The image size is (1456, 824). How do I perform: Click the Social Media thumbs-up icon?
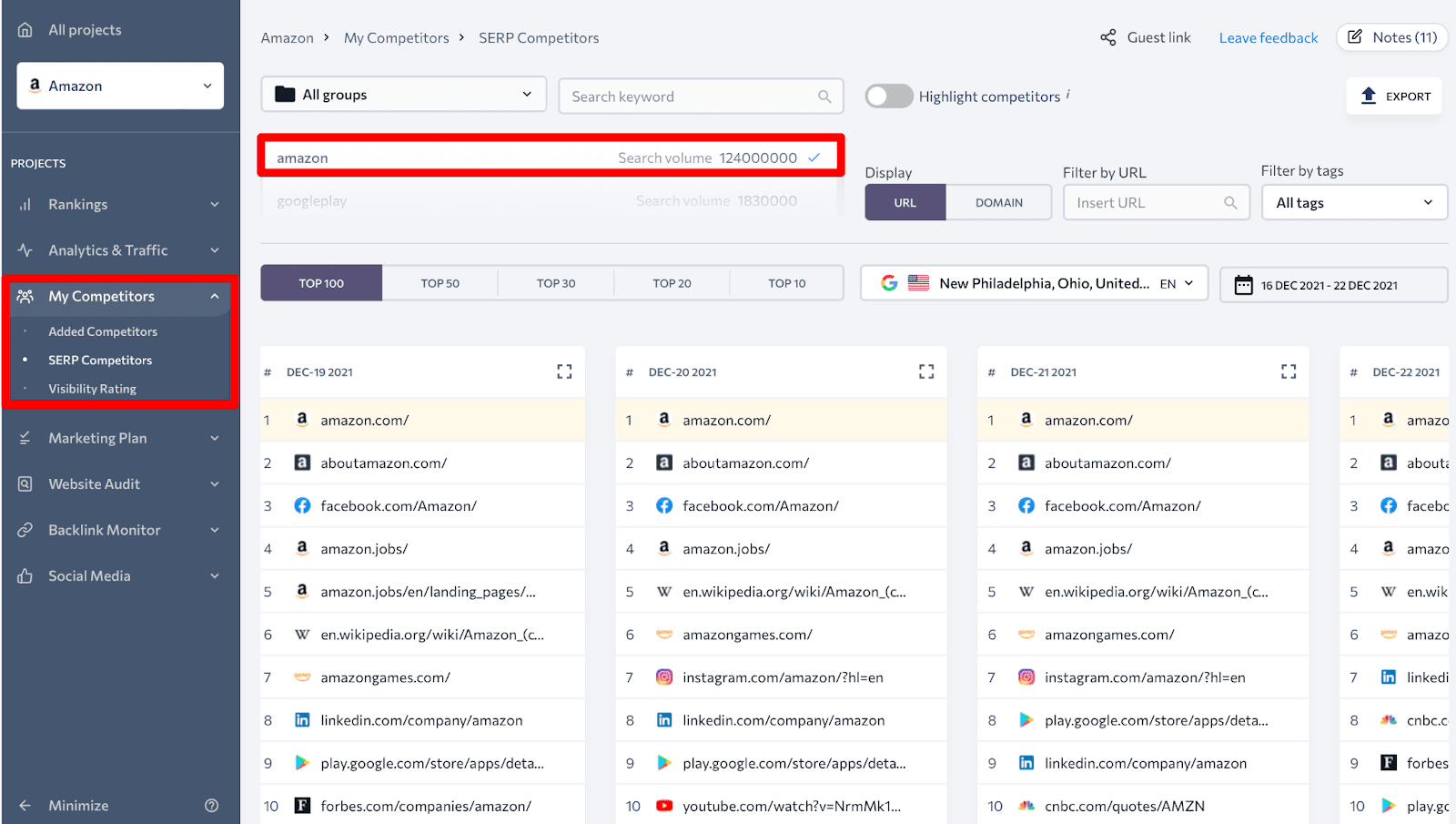pyautogui.click(x=25, y=576)
